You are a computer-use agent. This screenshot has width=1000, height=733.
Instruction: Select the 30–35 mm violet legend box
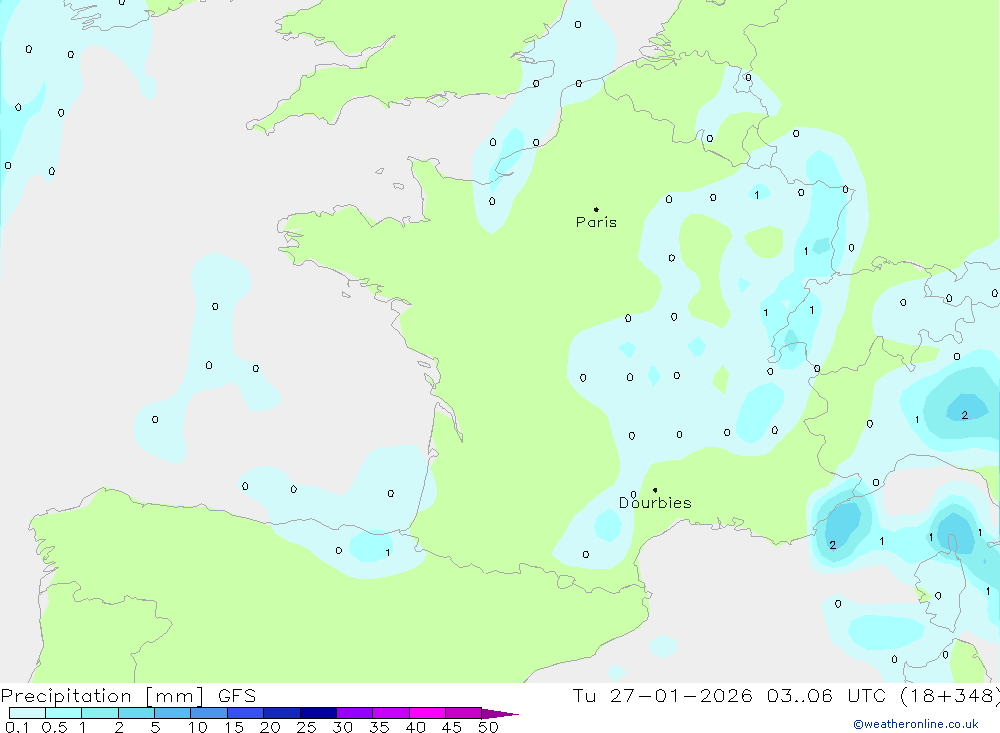(355, 713)
